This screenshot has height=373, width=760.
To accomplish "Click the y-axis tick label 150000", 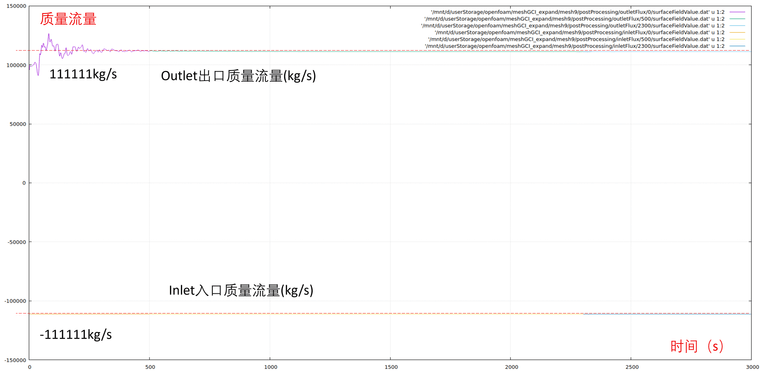I will tap(17, 6).
